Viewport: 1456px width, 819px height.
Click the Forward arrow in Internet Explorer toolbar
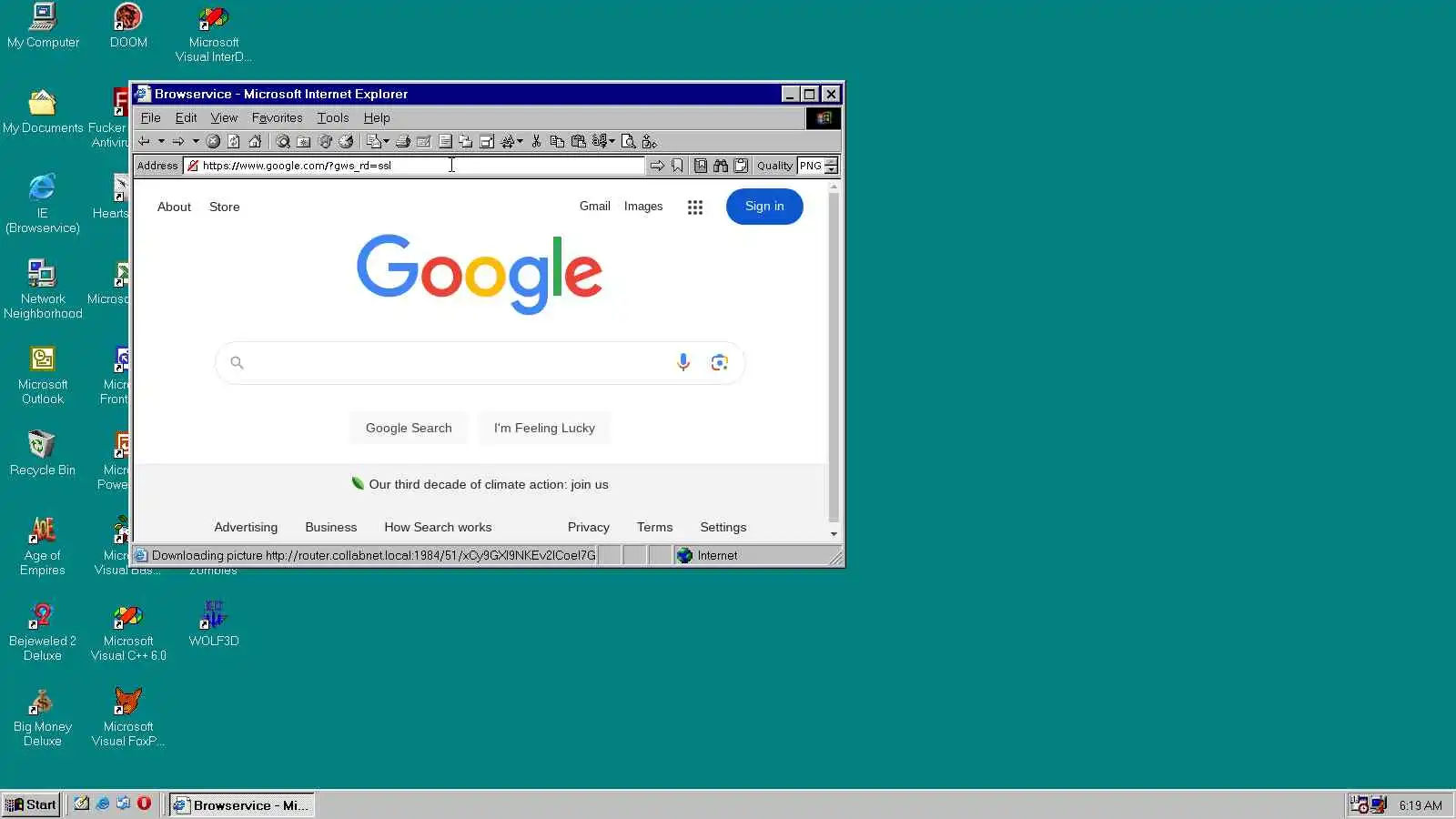[x=178, y=141]
